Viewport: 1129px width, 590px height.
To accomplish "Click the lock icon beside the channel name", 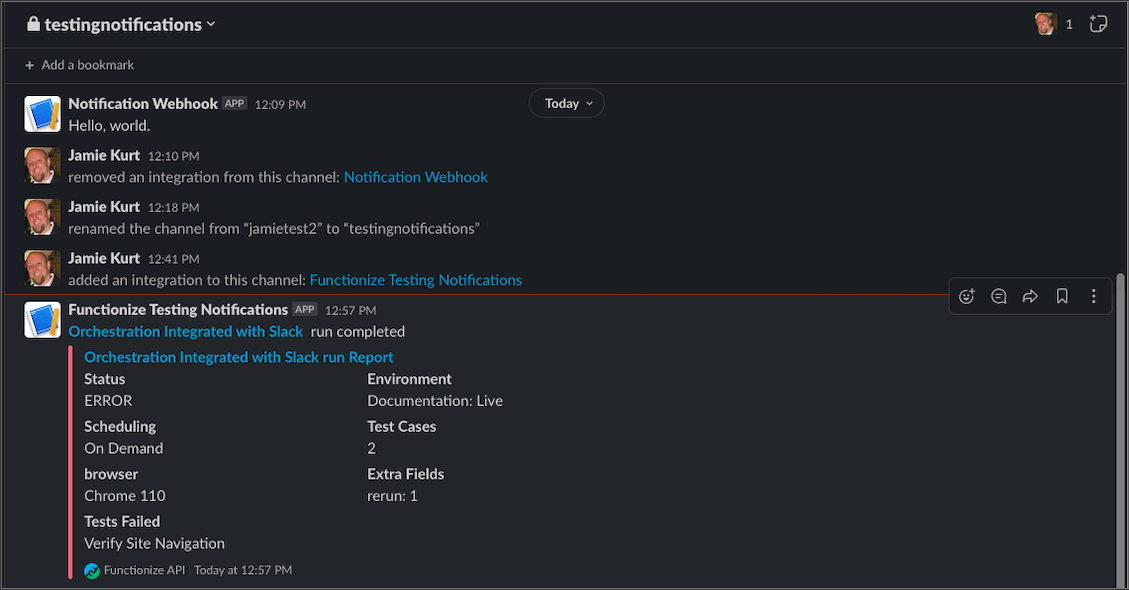I will click(33, 24).
